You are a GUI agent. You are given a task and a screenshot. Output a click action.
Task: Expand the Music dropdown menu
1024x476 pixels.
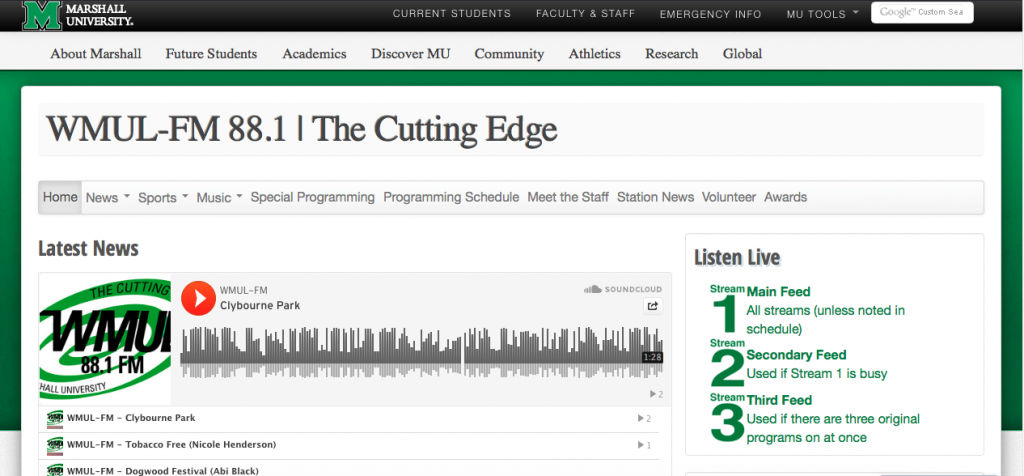tap(219, 197)
